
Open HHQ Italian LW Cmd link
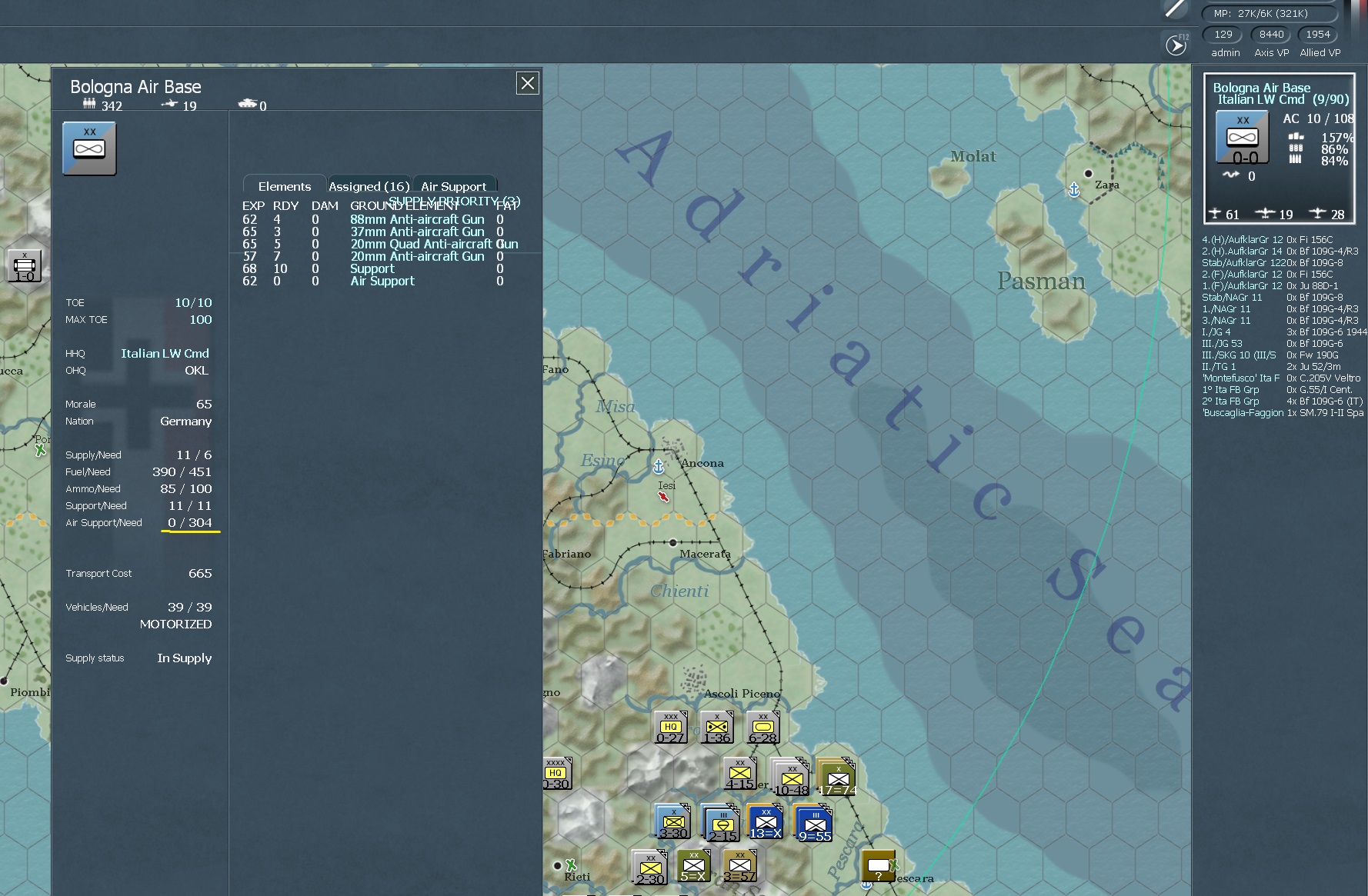(x=165, y=353)
